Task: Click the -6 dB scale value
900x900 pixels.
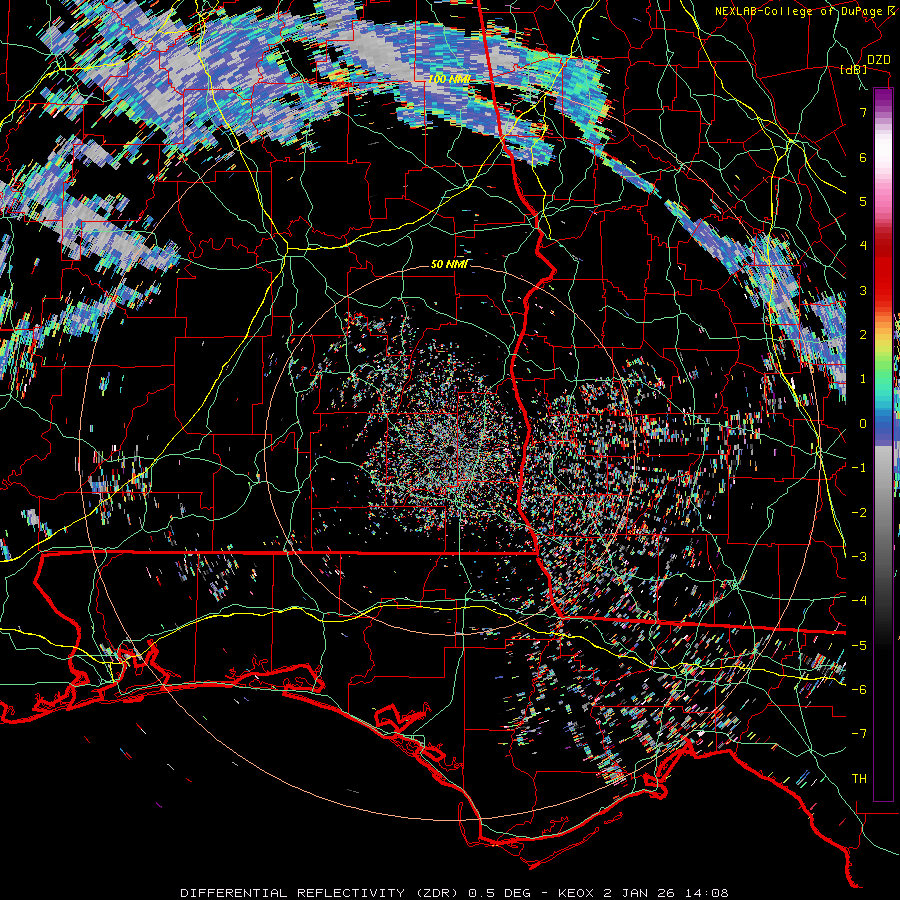Action: (859, 690)
